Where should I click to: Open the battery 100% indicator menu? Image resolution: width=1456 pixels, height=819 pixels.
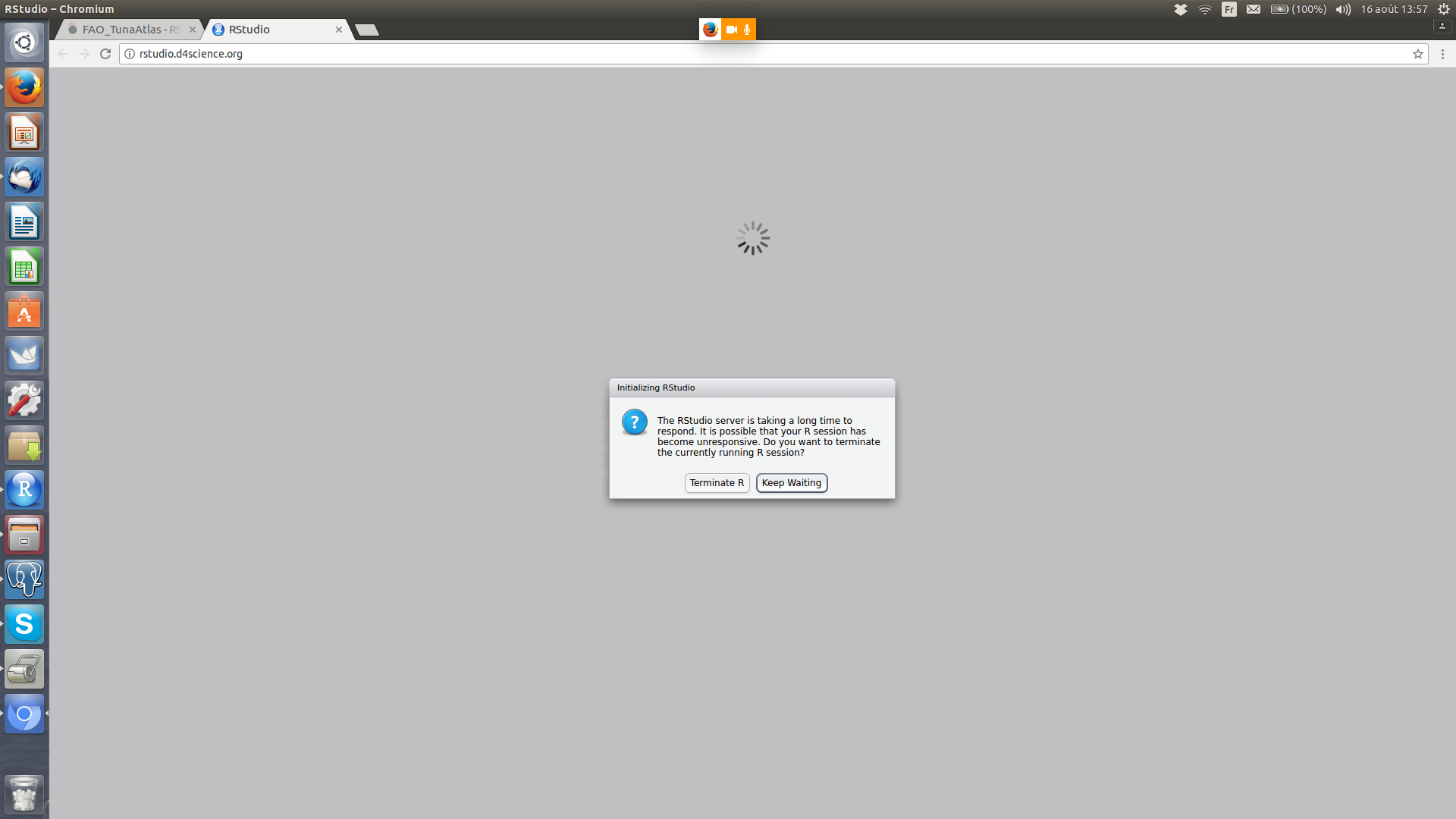point(1298,9)
